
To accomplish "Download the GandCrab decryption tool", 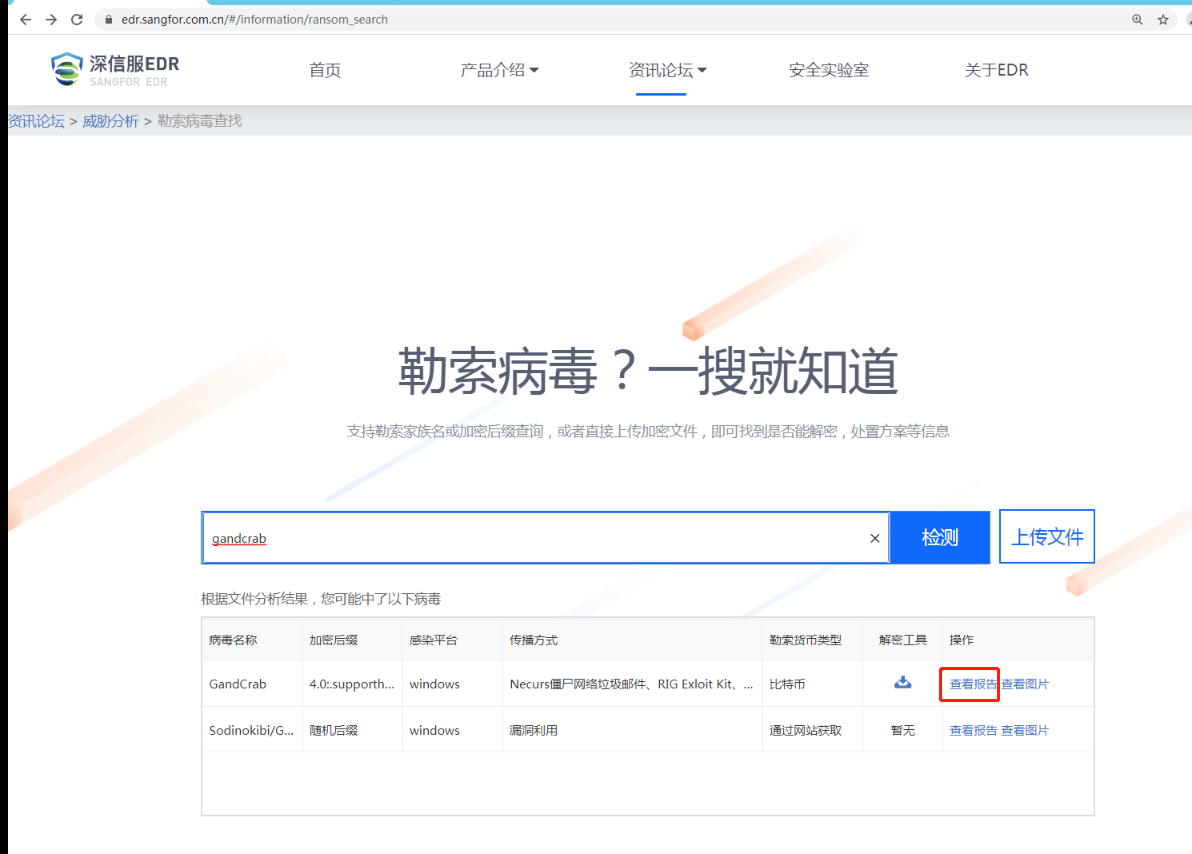I will [902, 683].
